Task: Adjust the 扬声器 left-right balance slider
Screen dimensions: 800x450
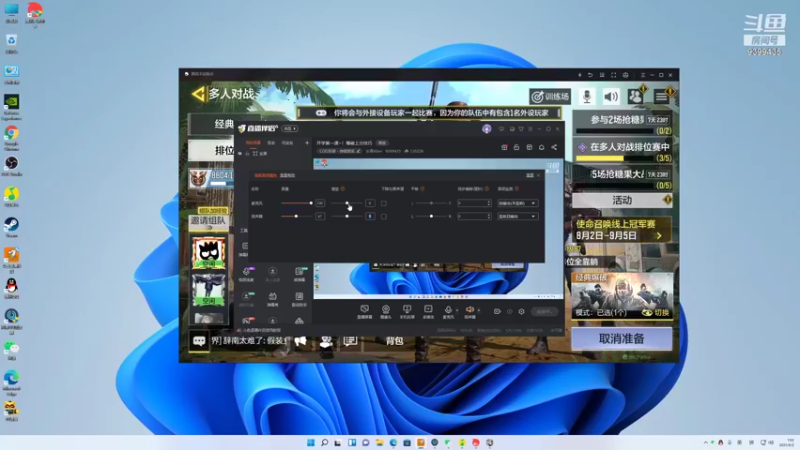Action: pyautogui.click(x=431, y=216)
